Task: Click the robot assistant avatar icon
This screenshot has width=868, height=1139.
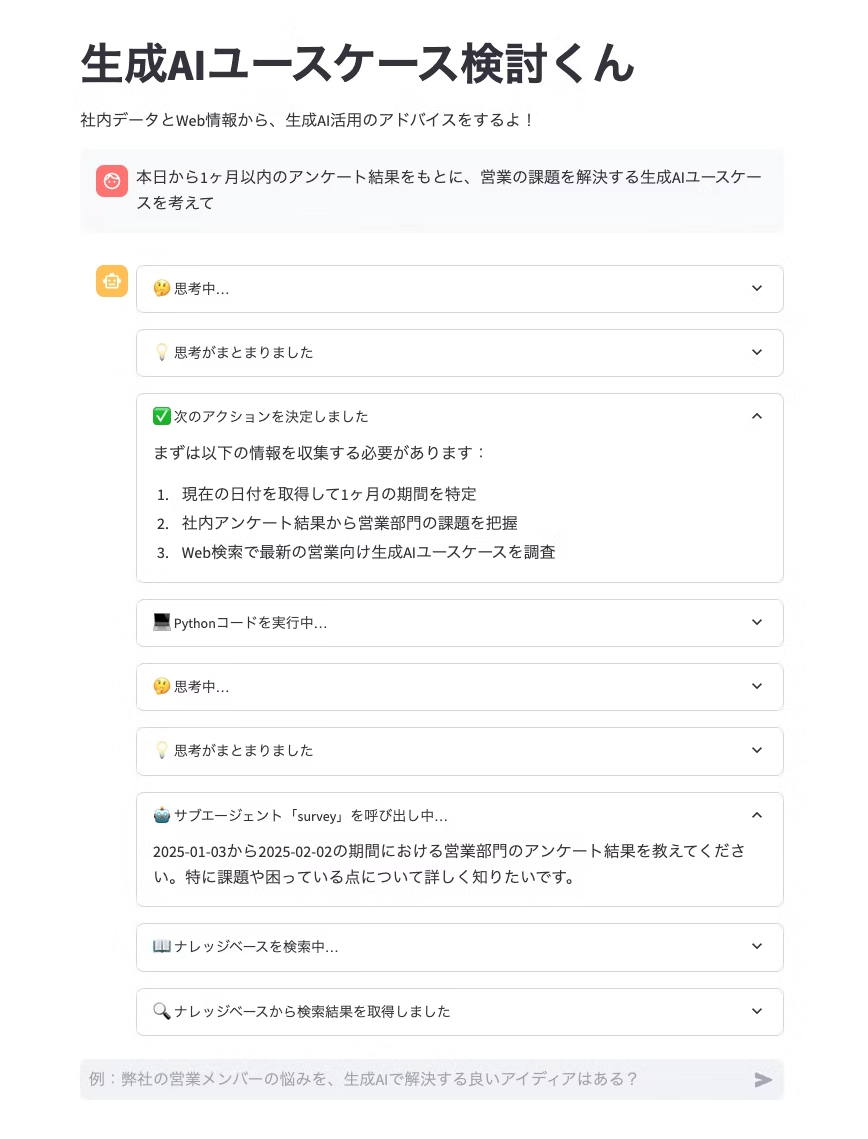Action: 111,282
